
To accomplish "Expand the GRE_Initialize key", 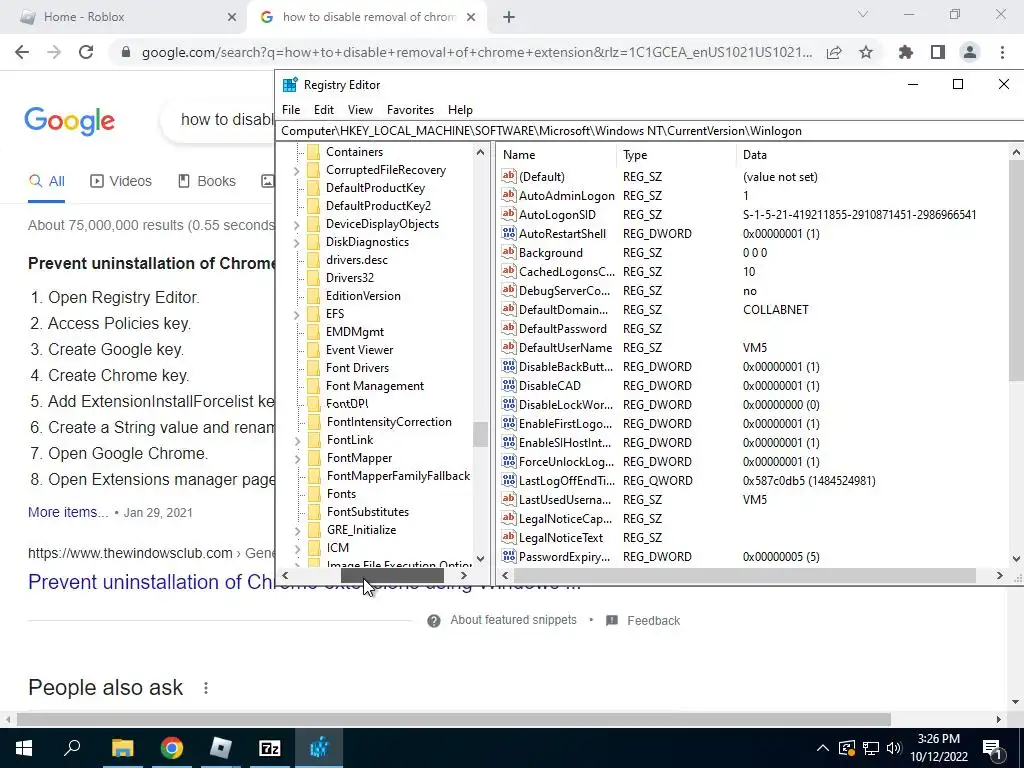I will click(x=297, y=530).
